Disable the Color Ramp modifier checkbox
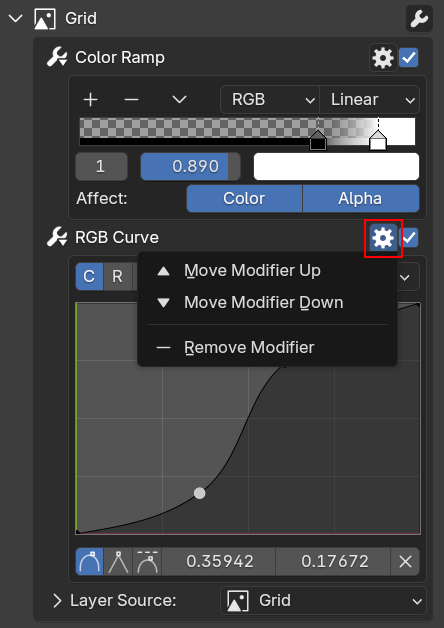Image resolution: width=444 pixels, height=628 pixels. 409,58
